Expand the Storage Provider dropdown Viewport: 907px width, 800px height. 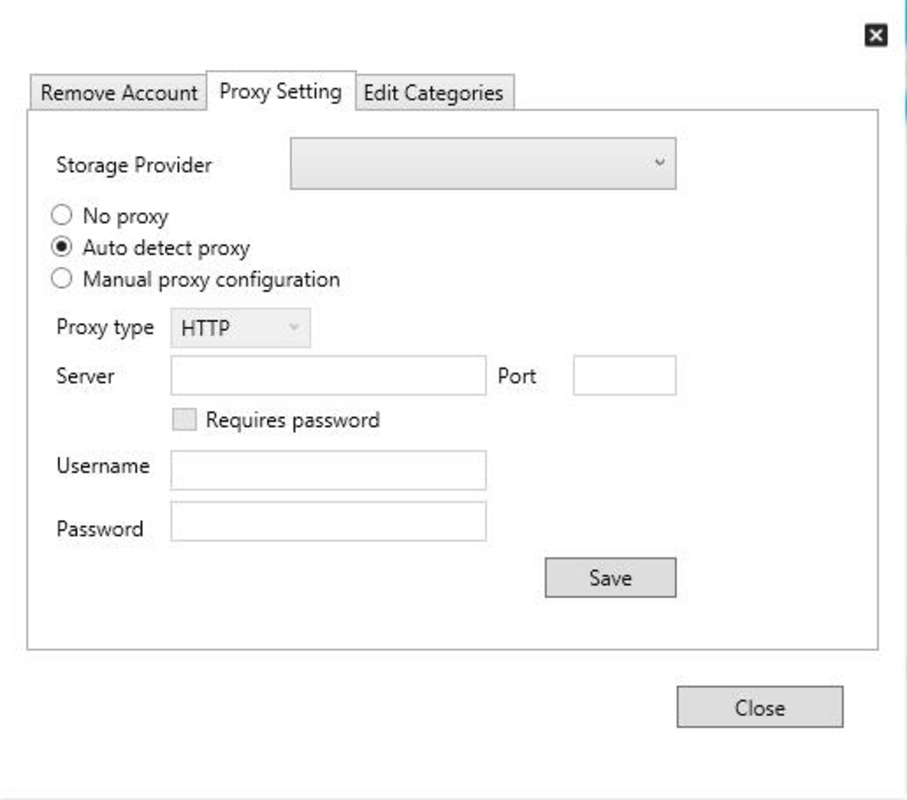(482, 163)
